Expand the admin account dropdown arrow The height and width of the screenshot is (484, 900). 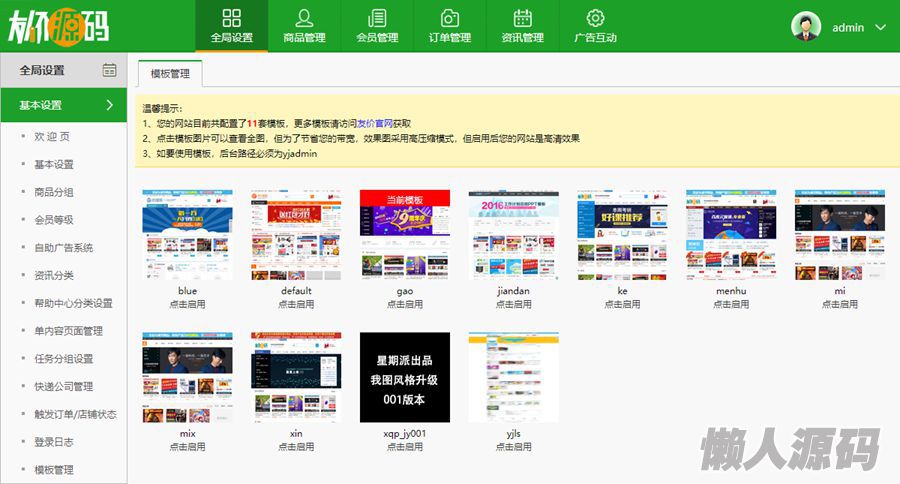tap(880, 27)
